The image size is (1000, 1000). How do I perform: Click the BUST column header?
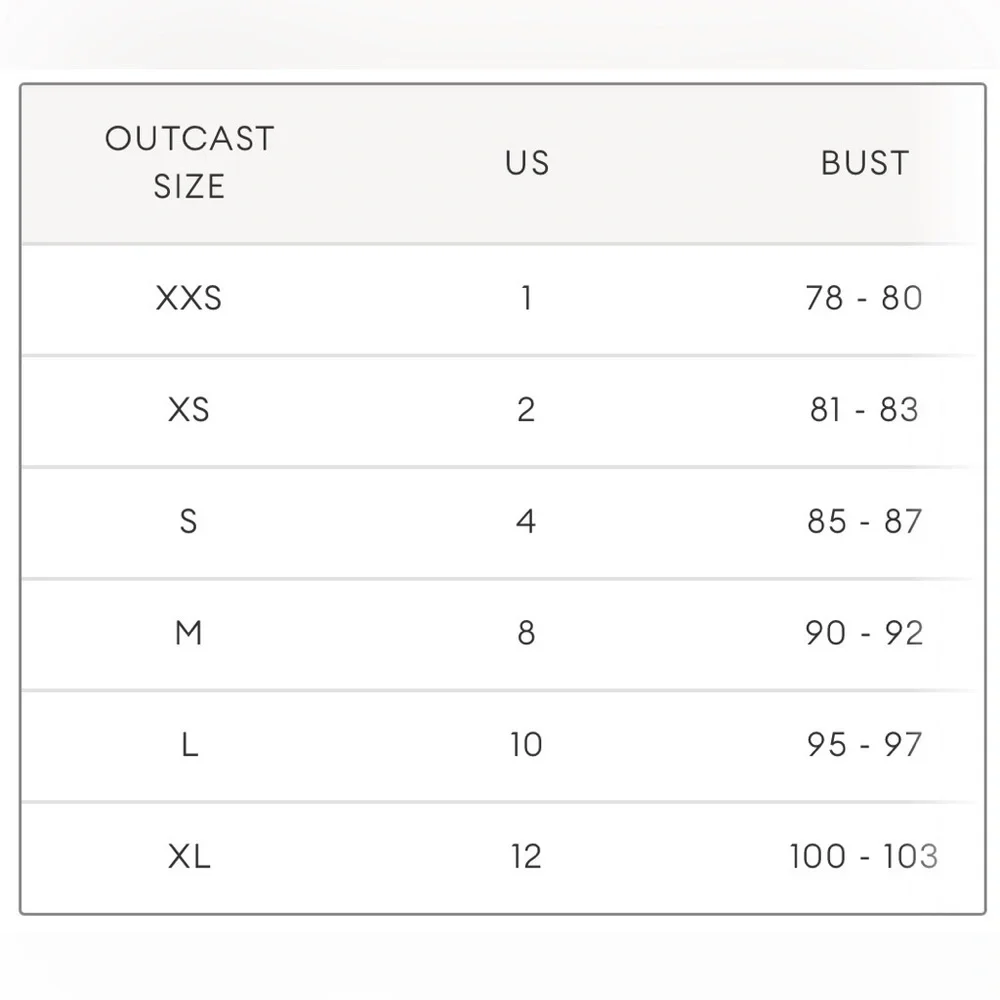click(x=865, y=163)
